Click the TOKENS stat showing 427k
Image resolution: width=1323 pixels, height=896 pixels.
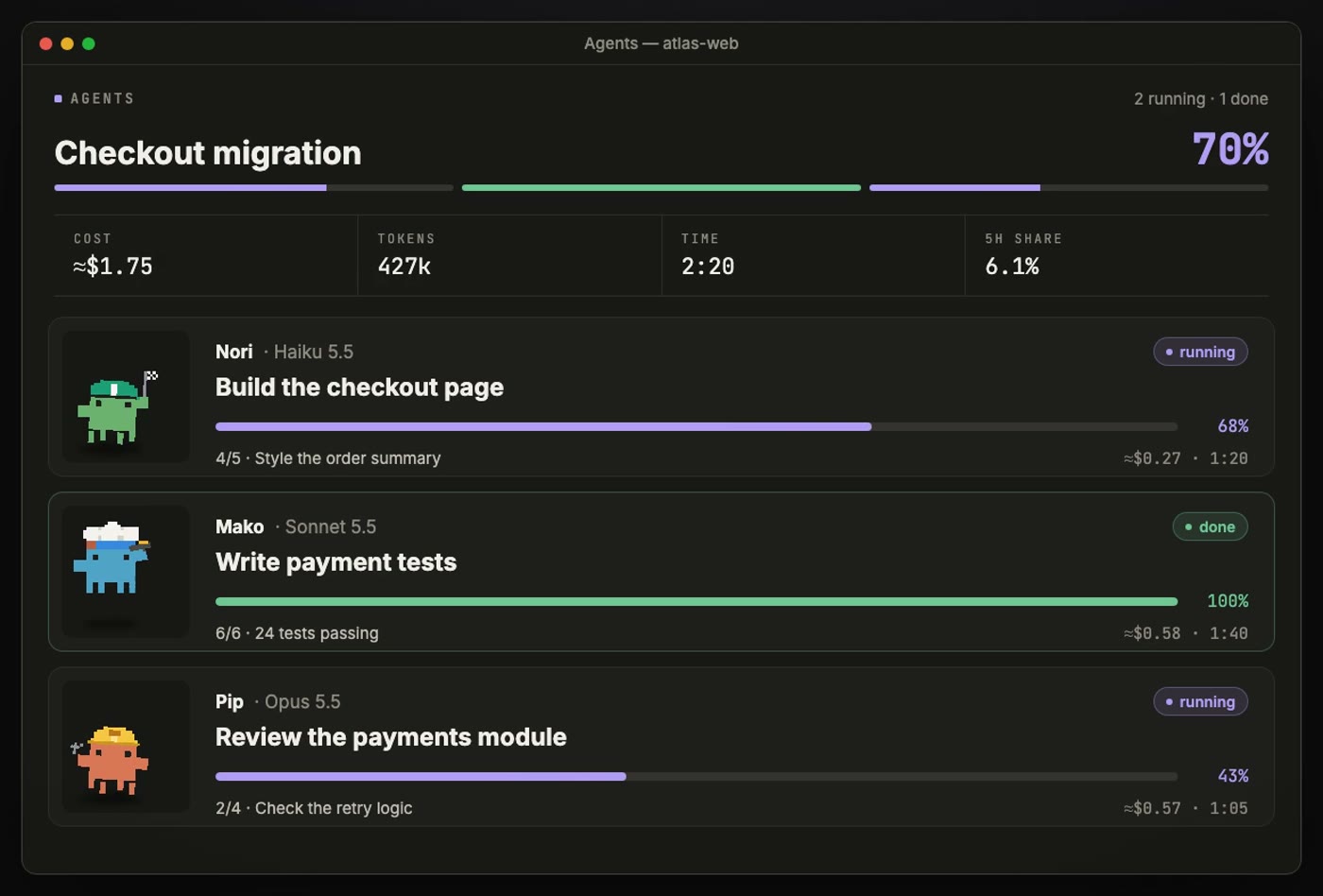[509, 255]
